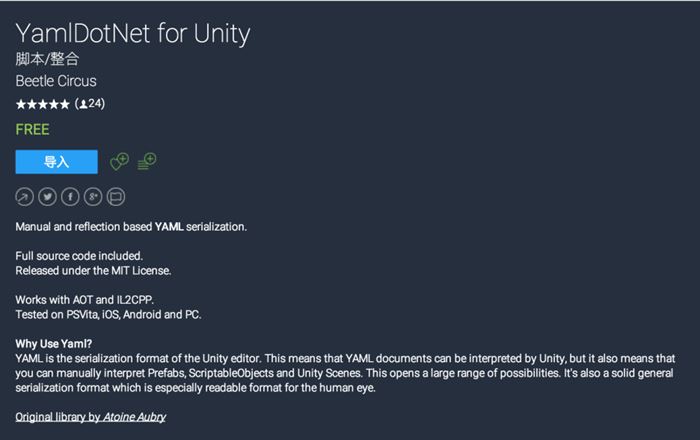700x440 pixels.
Task: Click the green FREE price label
Action: pos(32,130)
